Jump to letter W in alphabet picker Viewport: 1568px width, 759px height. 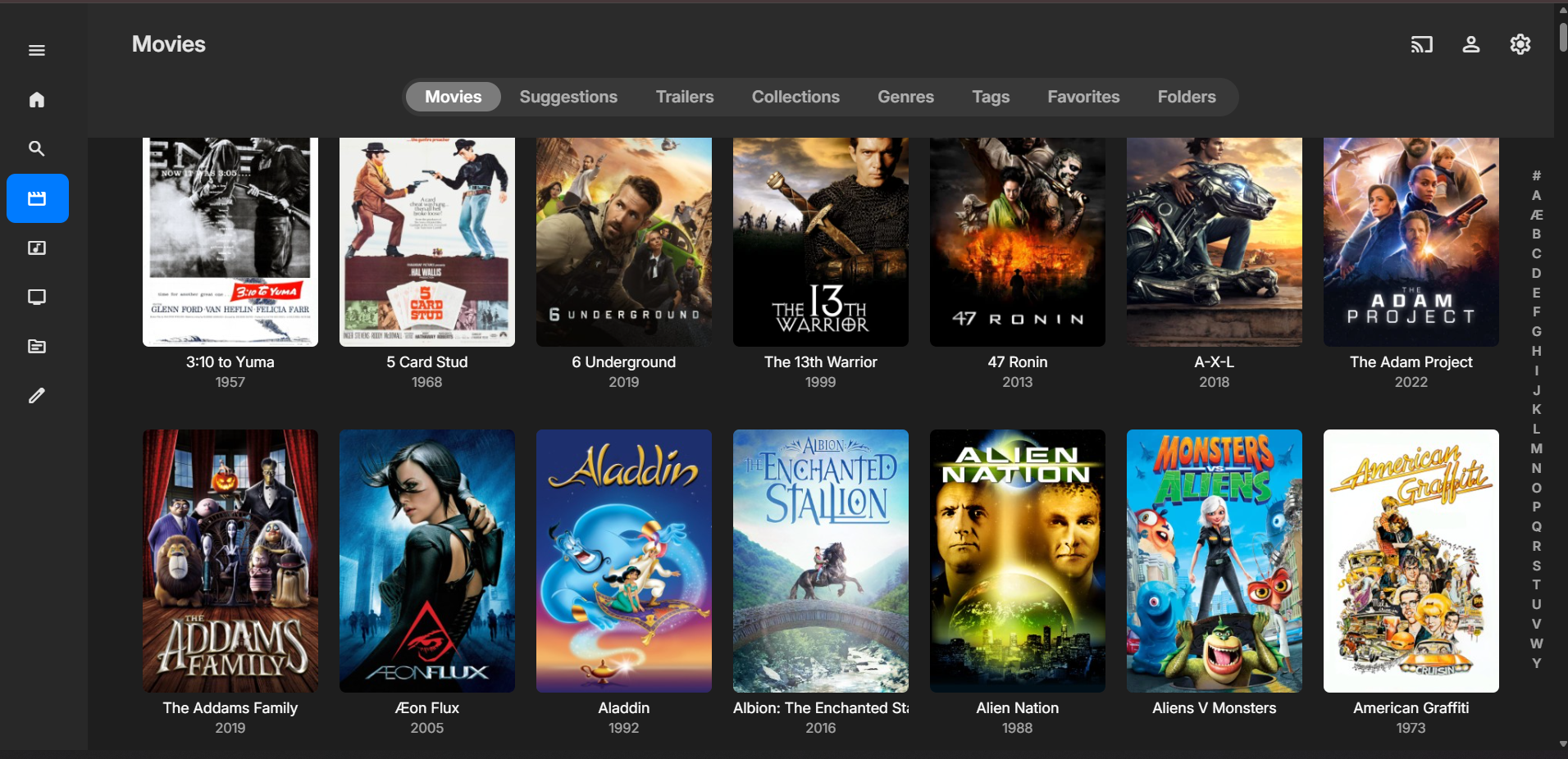(1537, 643)
